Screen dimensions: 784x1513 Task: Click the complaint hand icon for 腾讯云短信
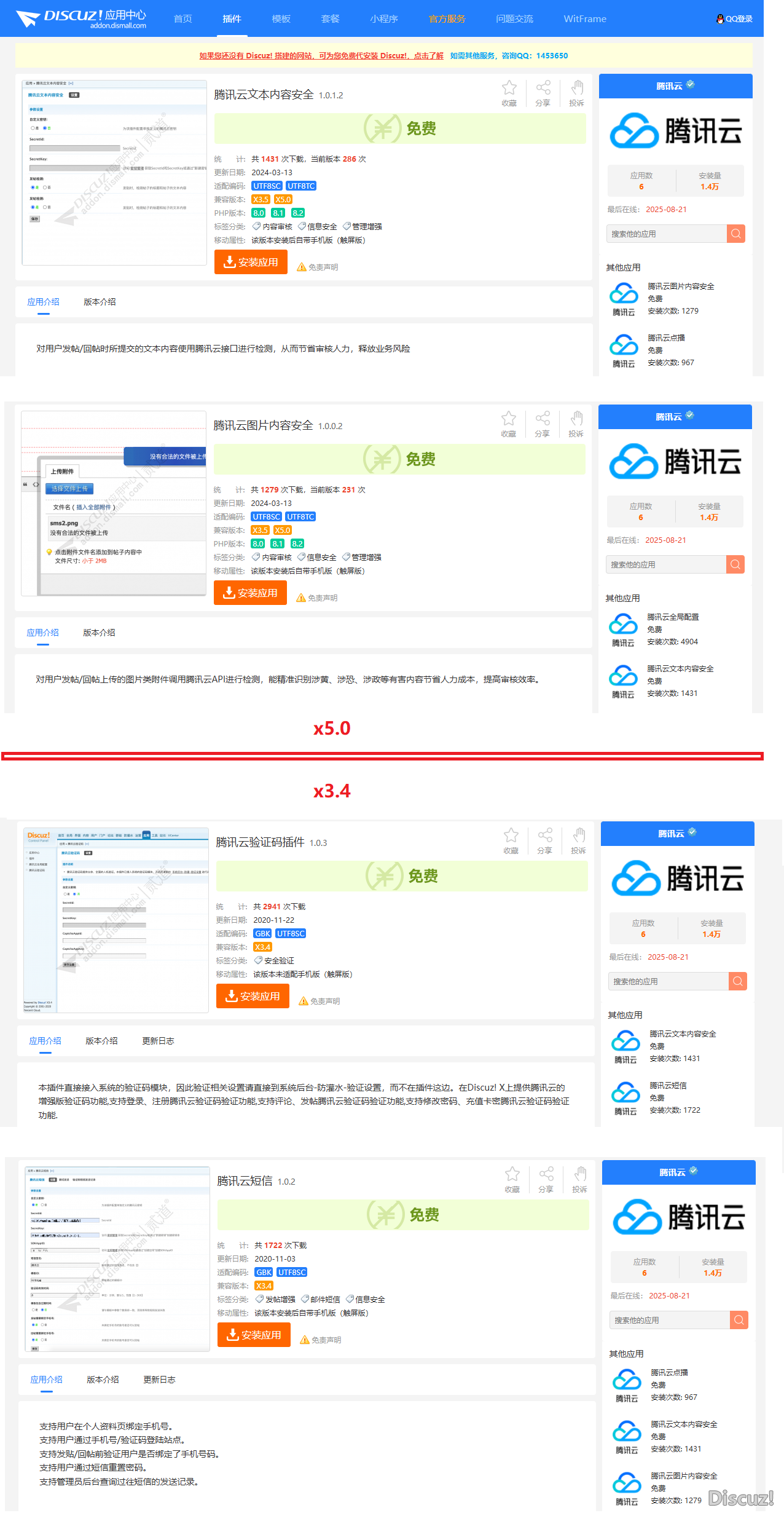(580, 1174)
